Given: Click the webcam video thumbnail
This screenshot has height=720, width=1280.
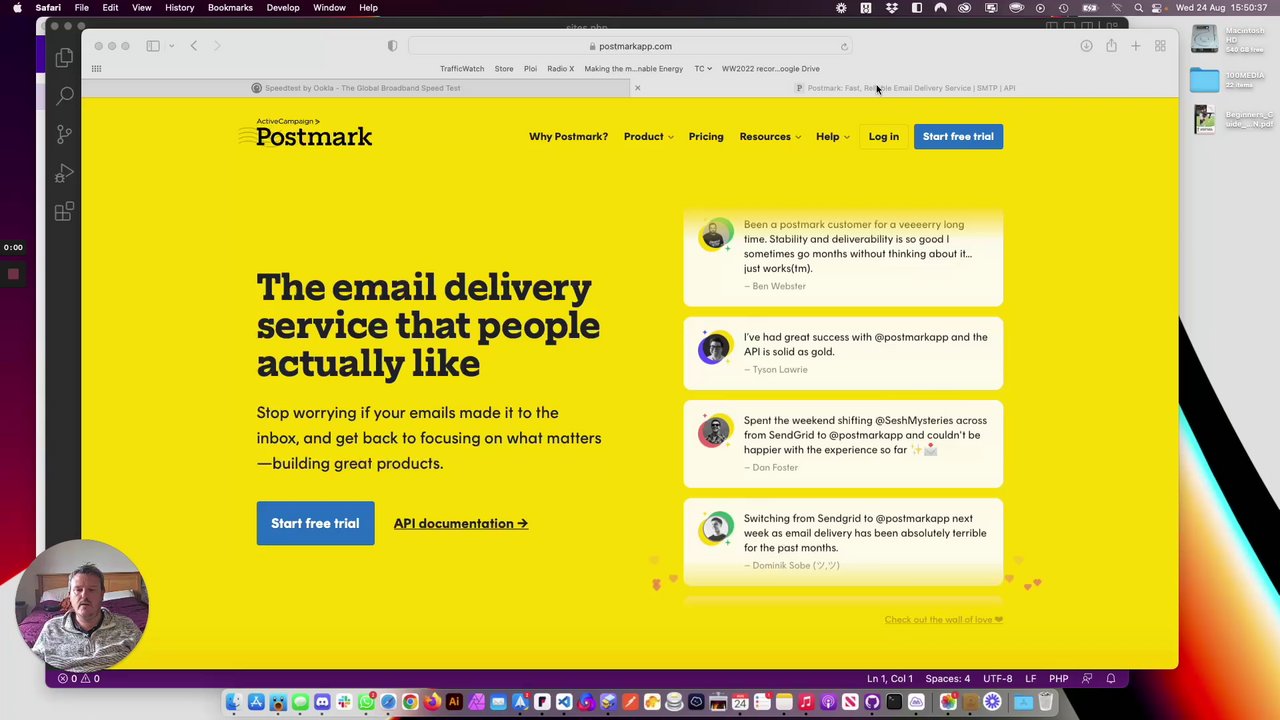Looking at the screenshot, I should pos(82,605).
